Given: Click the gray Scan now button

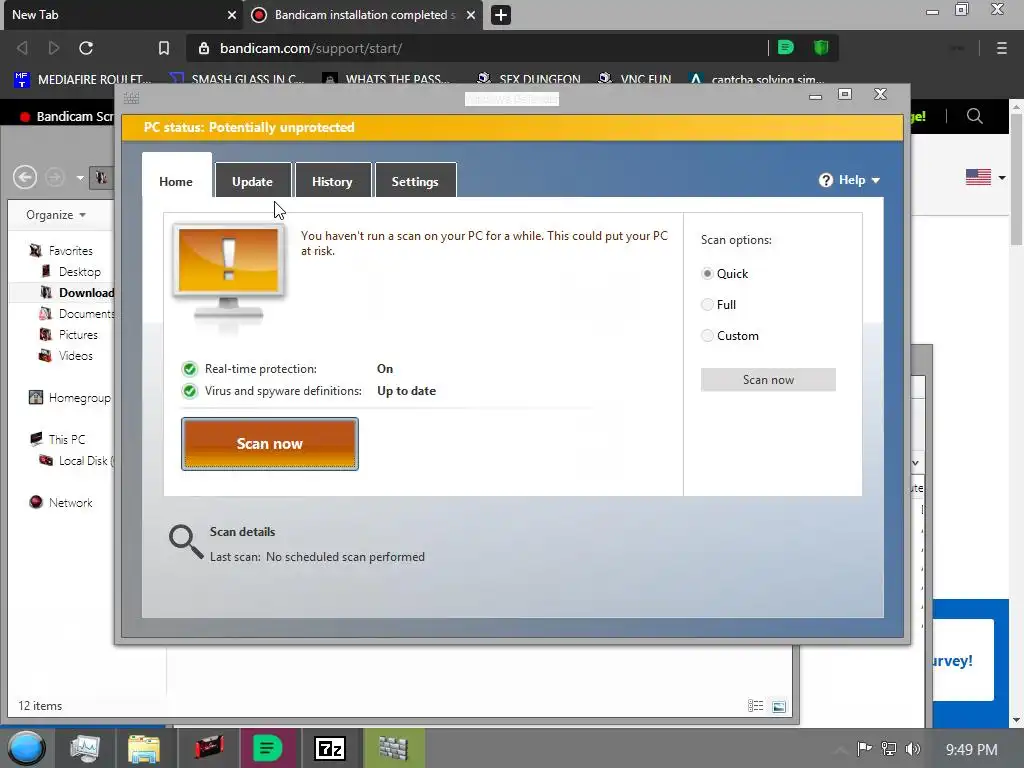Looking at the screenshot, I should 768,379.
